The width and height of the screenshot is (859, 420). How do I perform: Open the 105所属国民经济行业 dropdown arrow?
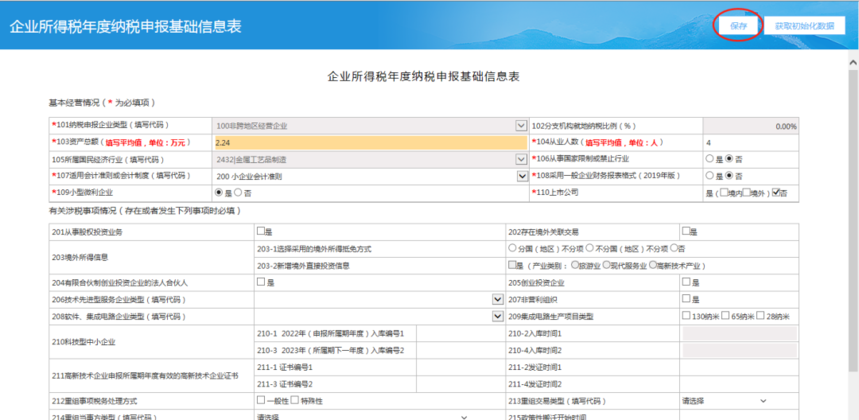(521, 159)
